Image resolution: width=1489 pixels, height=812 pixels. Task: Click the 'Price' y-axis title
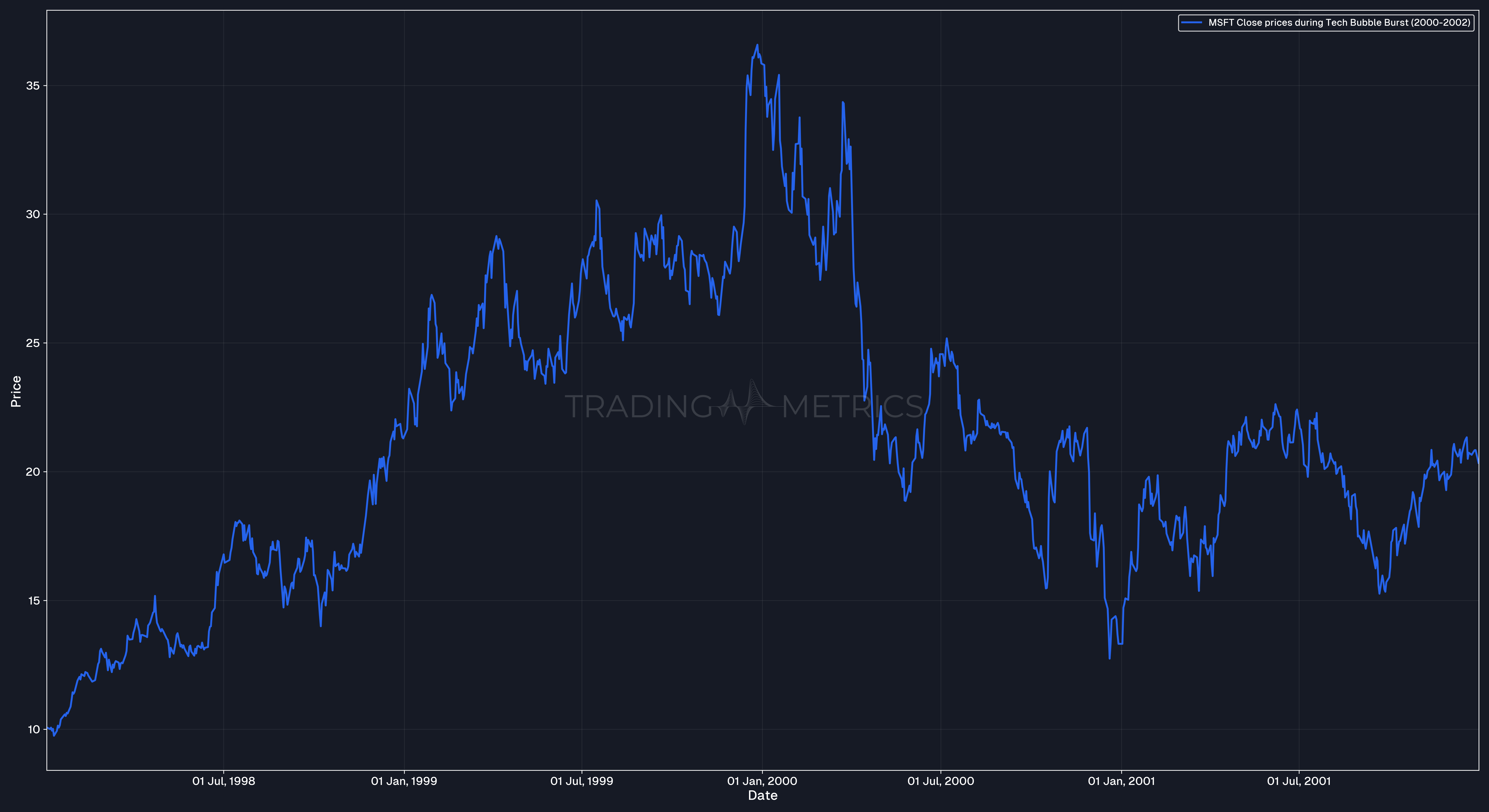pos(16,391)
